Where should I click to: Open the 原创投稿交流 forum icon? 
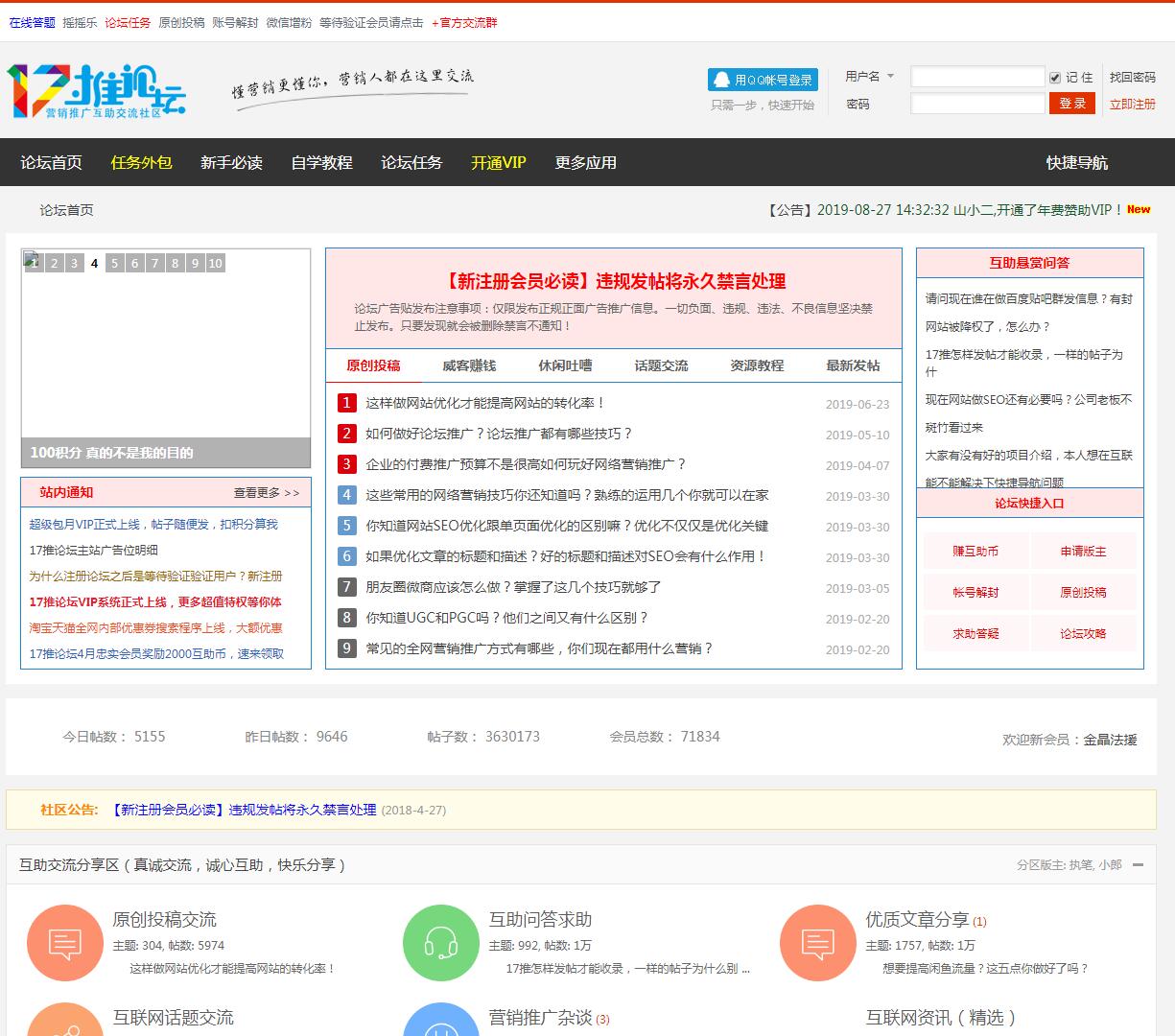click(x=64, y=943)
